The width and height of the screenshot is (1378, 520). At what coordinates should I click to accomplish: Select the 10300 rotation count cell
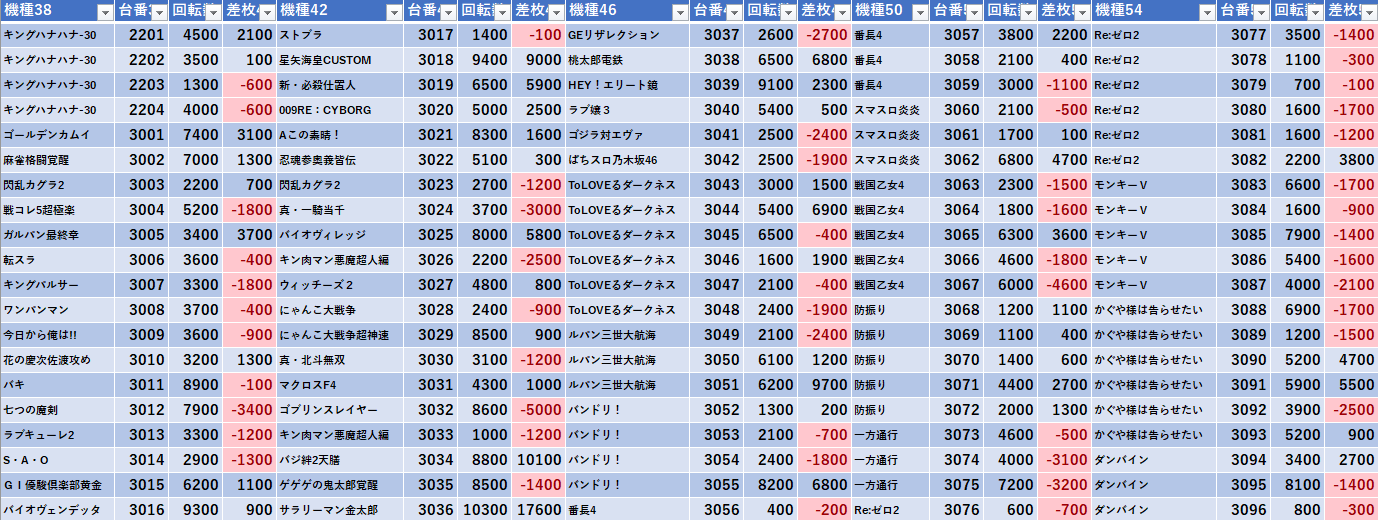click(485, 509)
